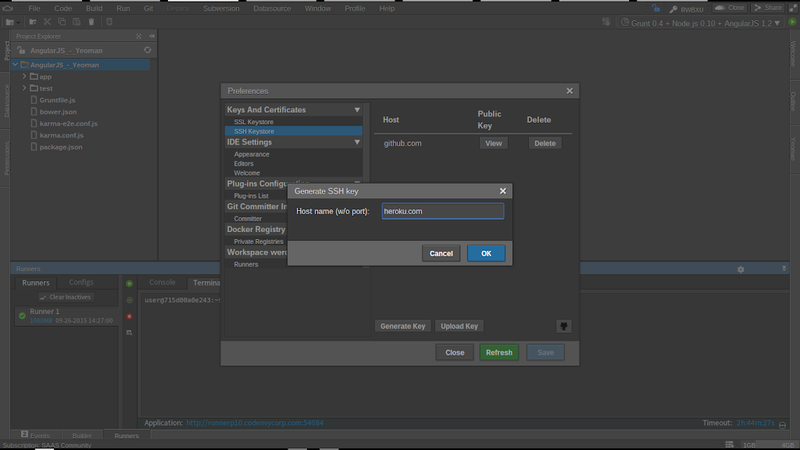
Task: Select SSL Keystore in Preferences list
Action: click(x=253, y=121)
